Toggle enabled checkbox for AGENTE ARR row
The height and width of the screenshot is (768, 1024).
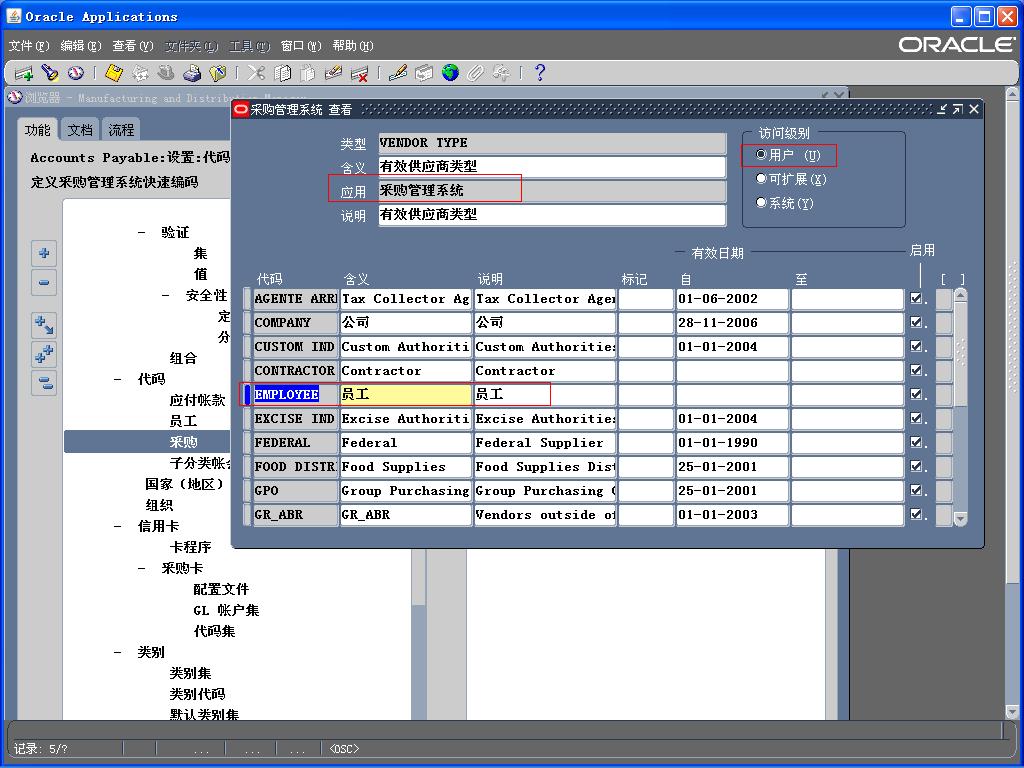[916, 298]
